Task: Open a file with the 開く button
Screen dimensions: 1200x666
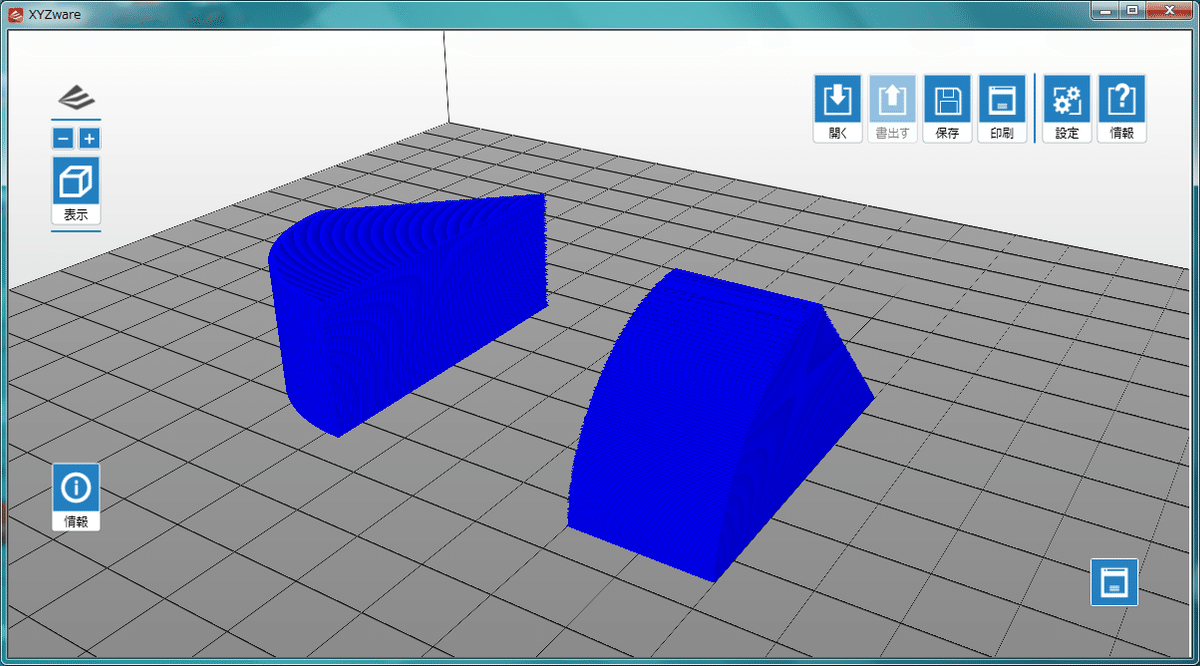Action: pos(837,109)
